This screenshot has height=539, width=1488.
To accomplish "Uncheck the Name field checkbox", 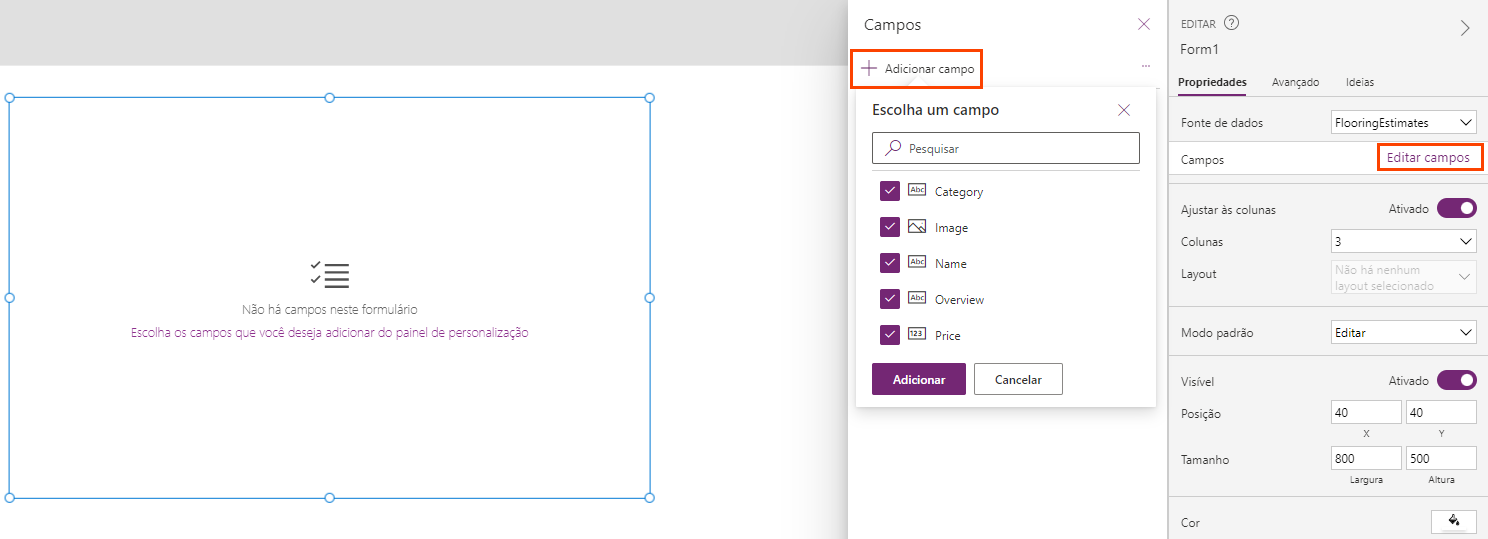I will [890, 263].
